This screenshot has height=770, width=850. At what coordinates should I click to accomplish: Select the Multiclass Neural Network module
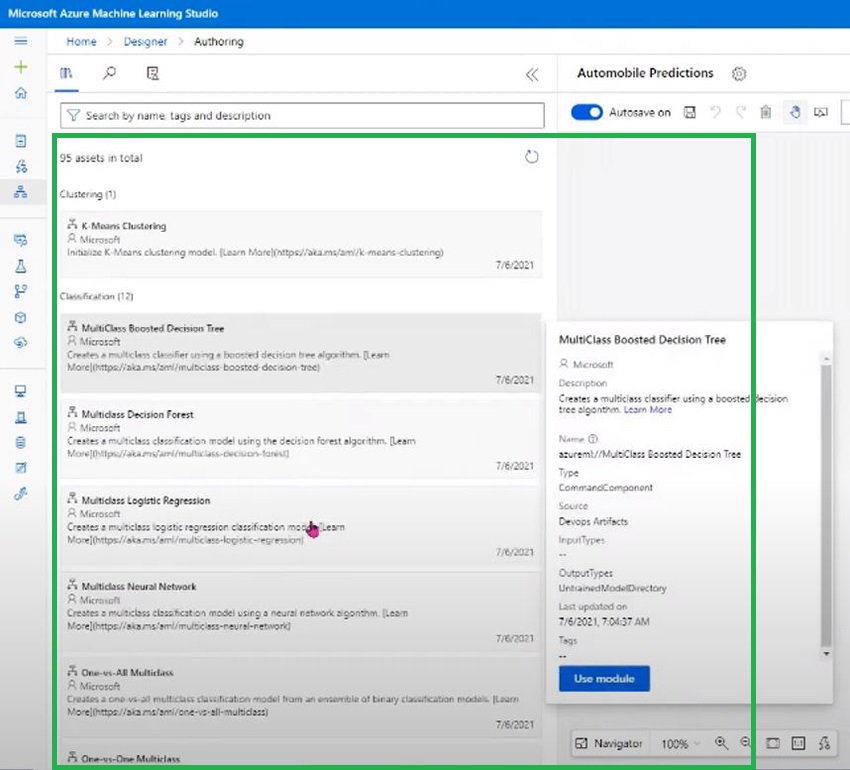point(301,611)
